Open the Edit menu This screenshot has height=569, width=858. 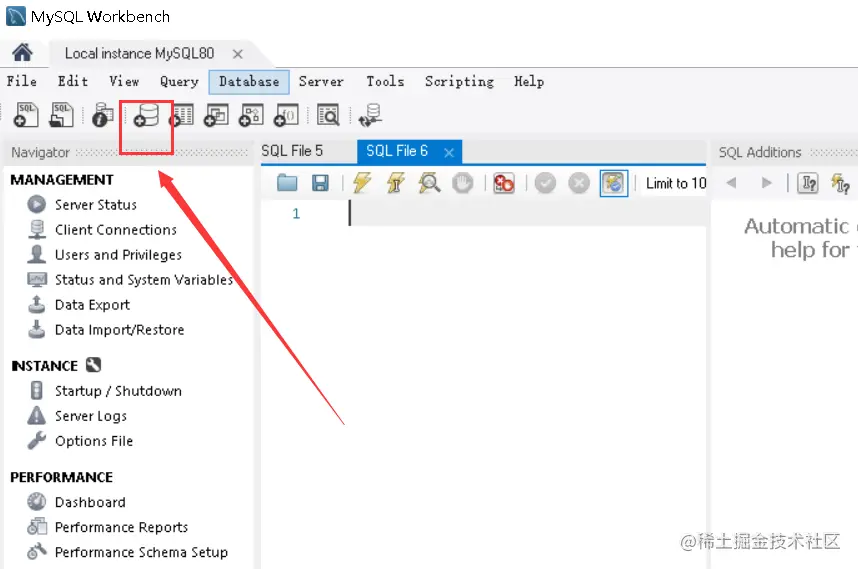pyautogui.click(x=73, y=81)
